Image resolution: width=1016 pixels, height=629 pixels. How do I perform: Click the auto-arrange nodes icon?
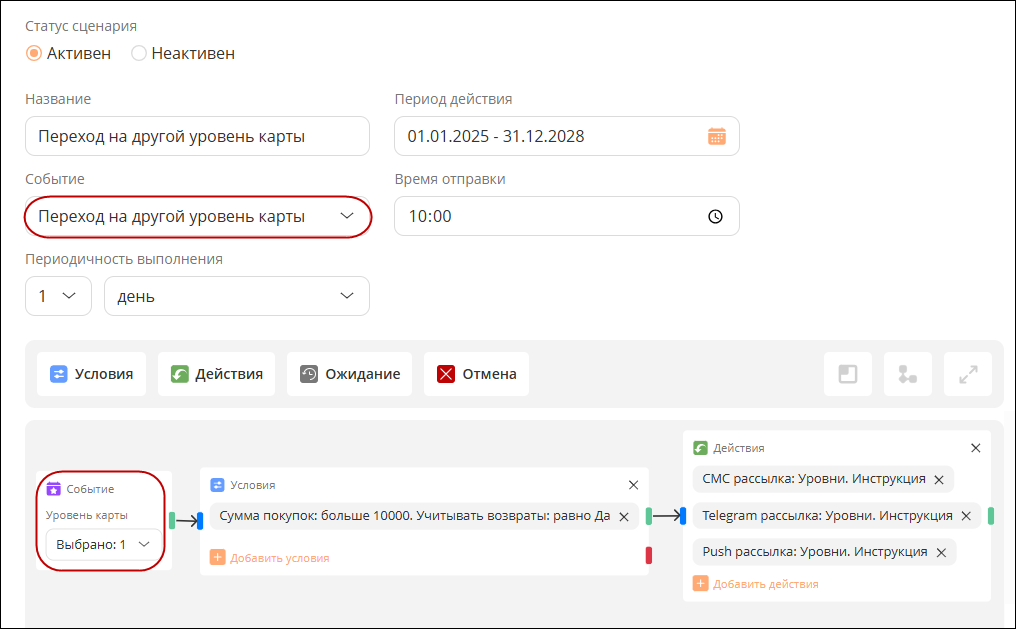tap(907, 374)
